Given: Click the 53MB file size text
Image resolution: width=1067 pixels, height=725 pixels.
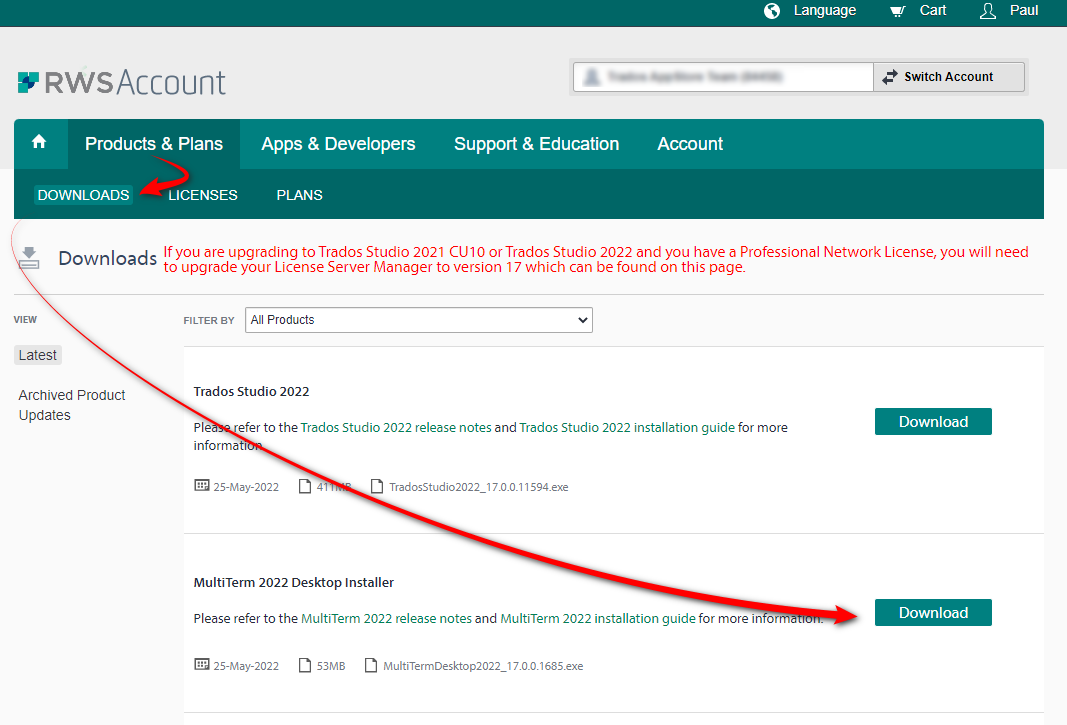Looking at the screenshot, I should [x=331, y=666].
